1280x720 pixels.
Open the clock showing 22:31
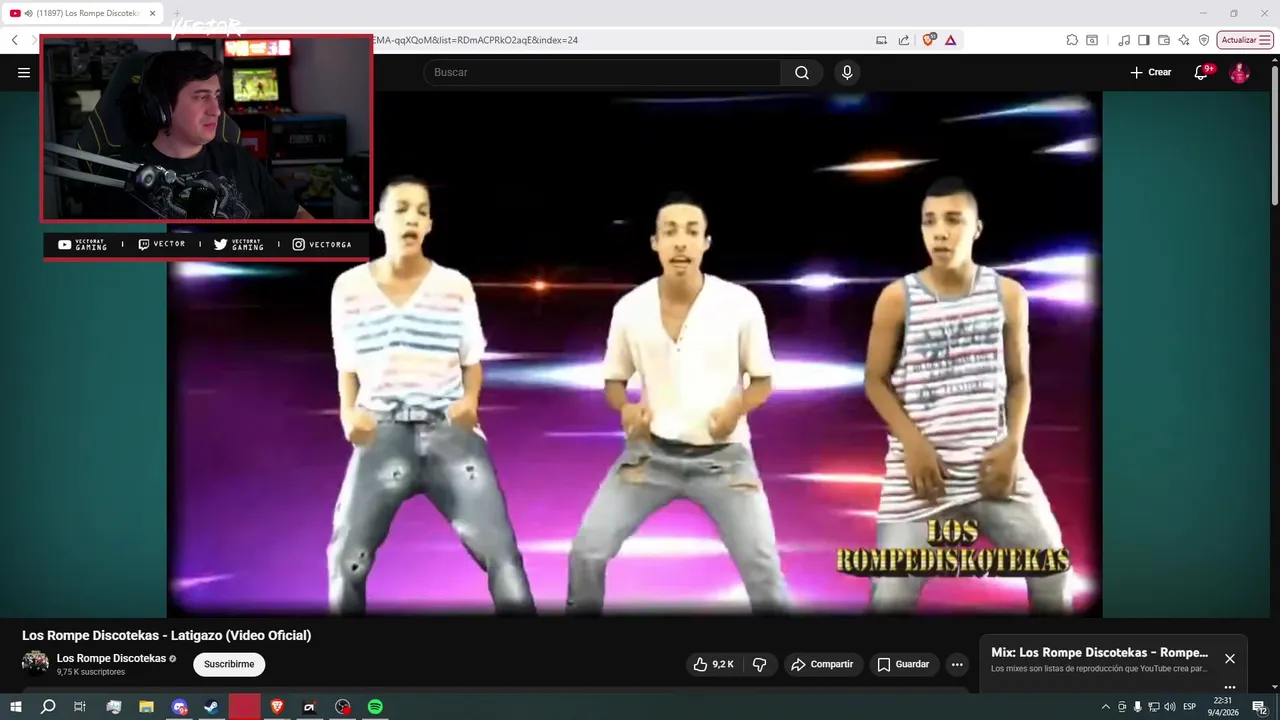pos(1223,706)
